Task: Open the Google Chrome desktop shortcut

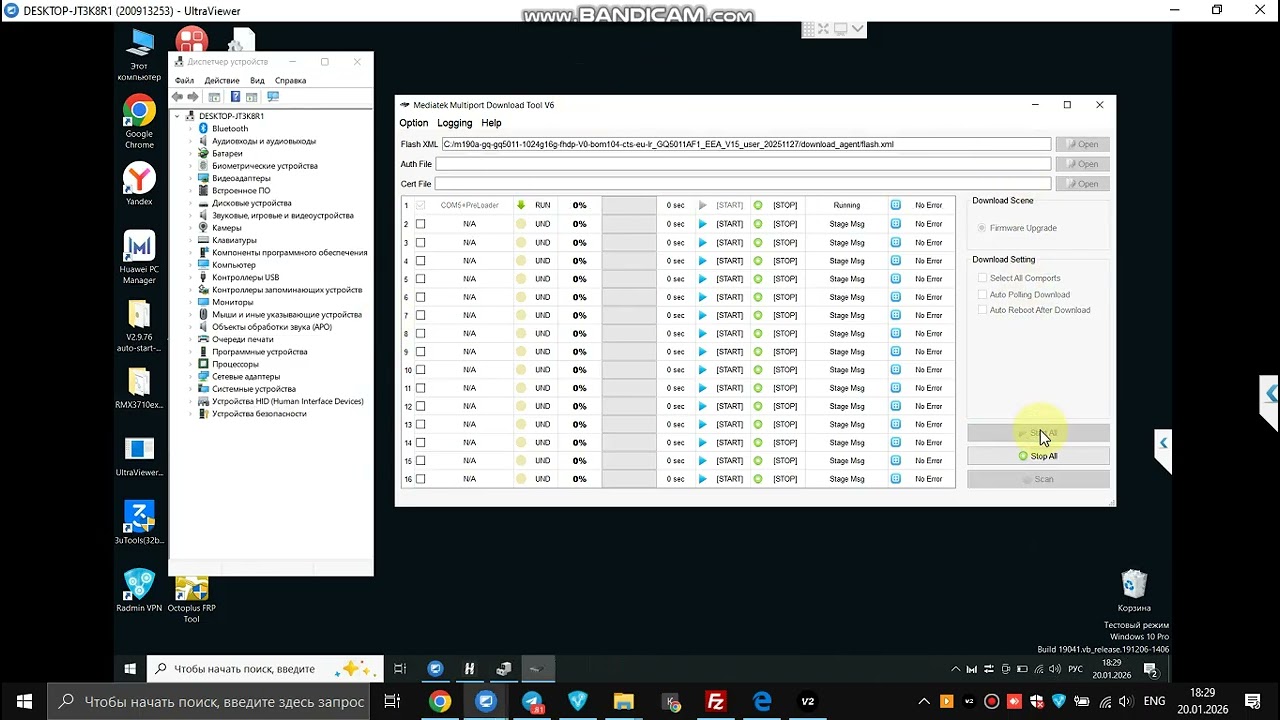Action: point(139,123)
